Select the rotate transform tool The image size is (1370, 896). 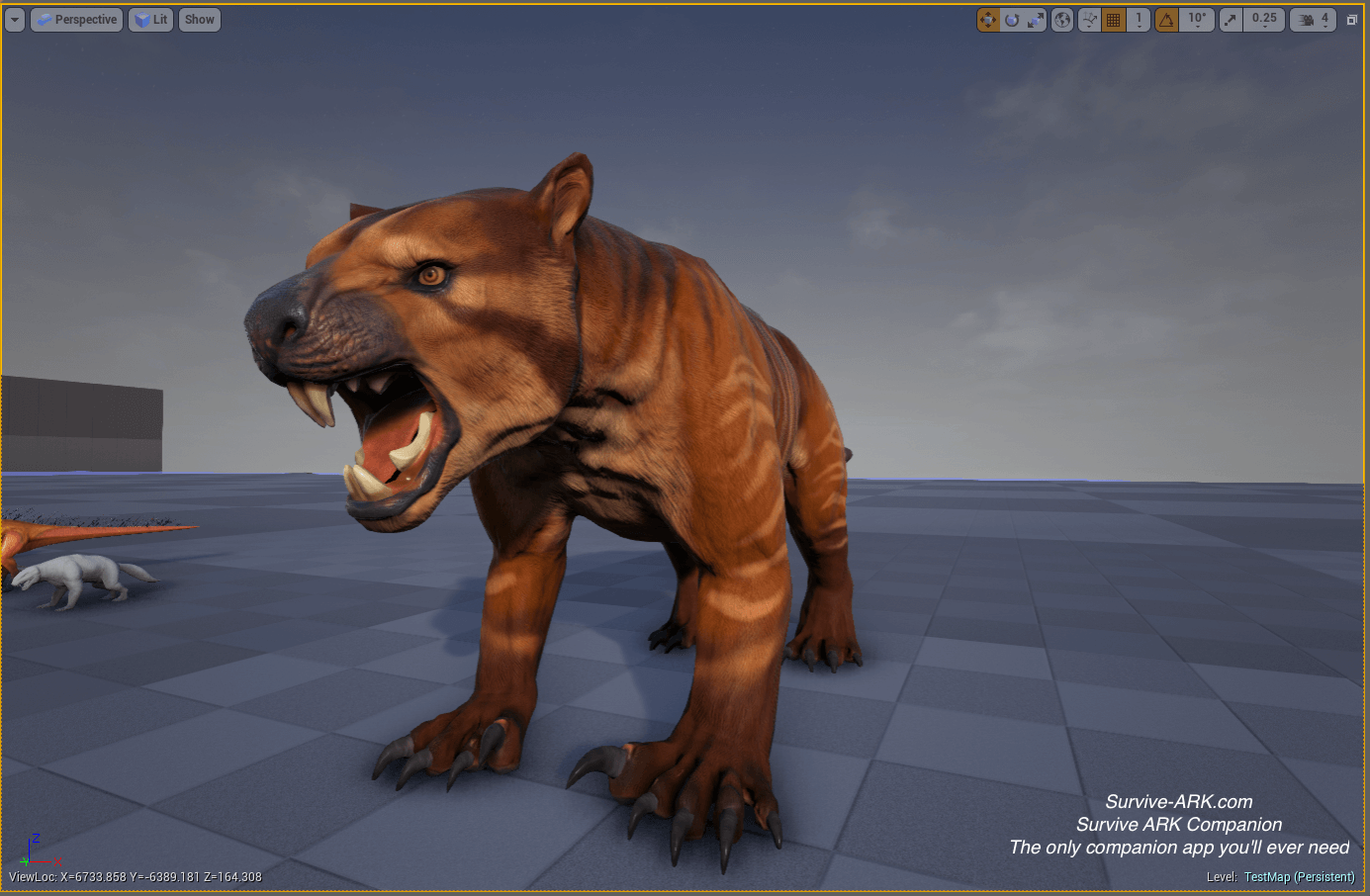click(1012, 20)
